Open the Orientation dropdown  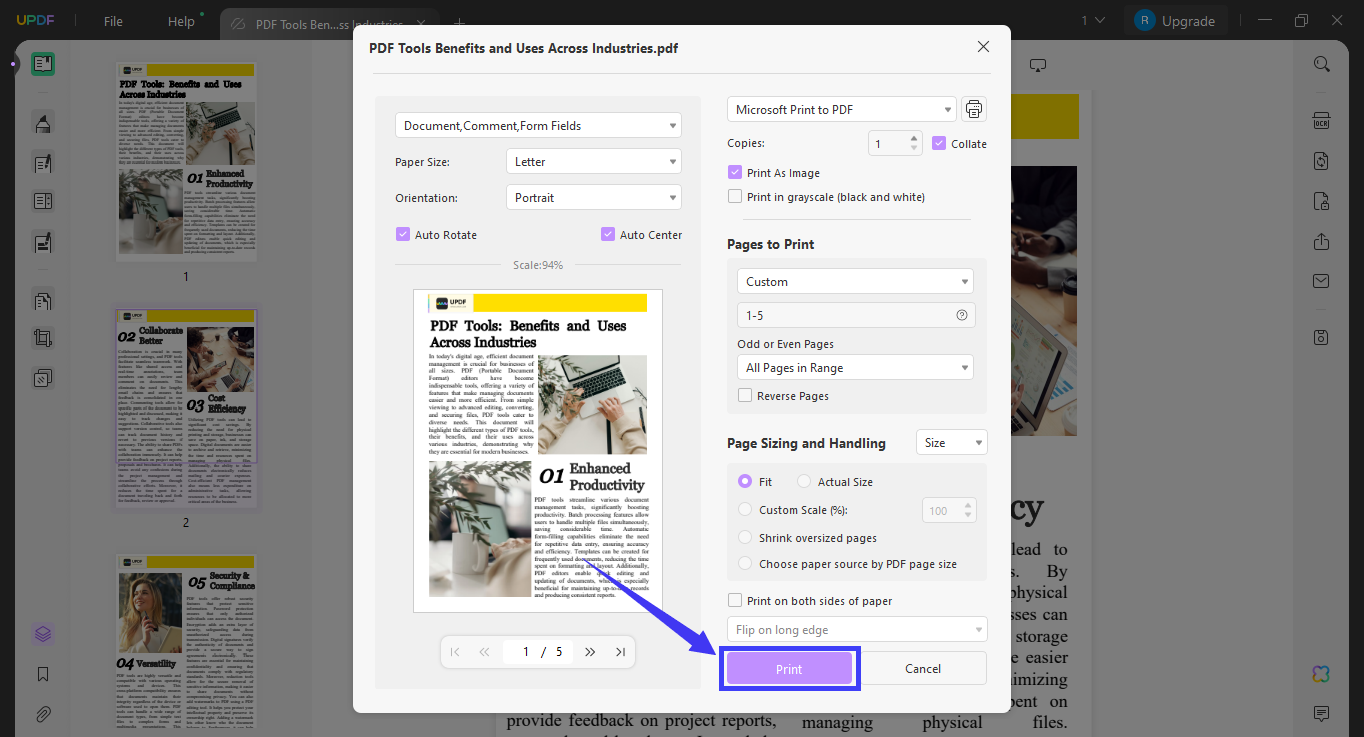594,197
